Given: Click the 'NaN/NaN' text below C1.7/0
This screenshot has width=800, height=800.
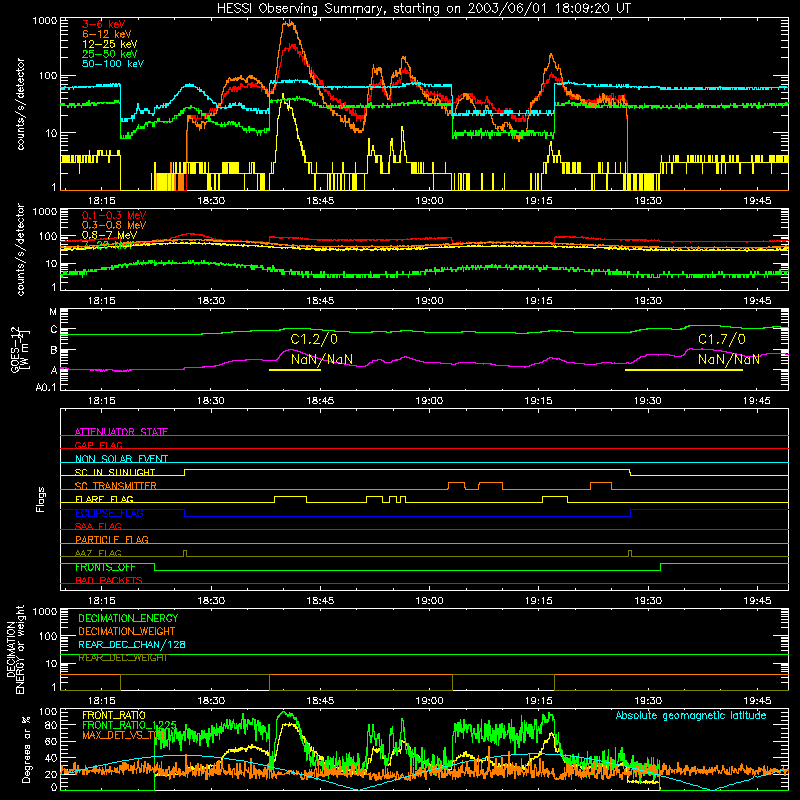Looking at the screenshot, I should pos(729,359).
